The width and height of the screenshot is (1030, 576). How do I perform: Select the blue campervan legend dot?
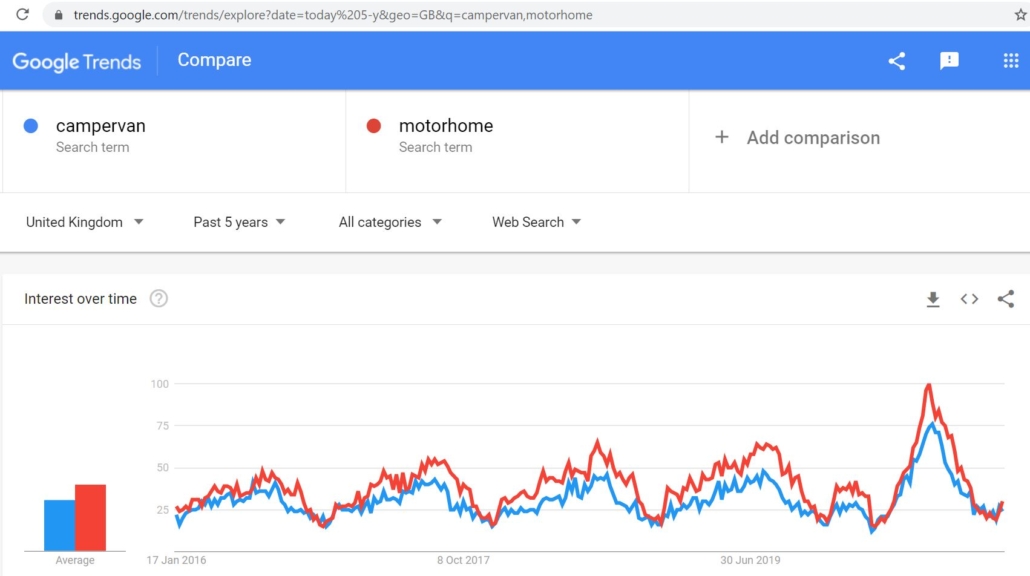31,125
